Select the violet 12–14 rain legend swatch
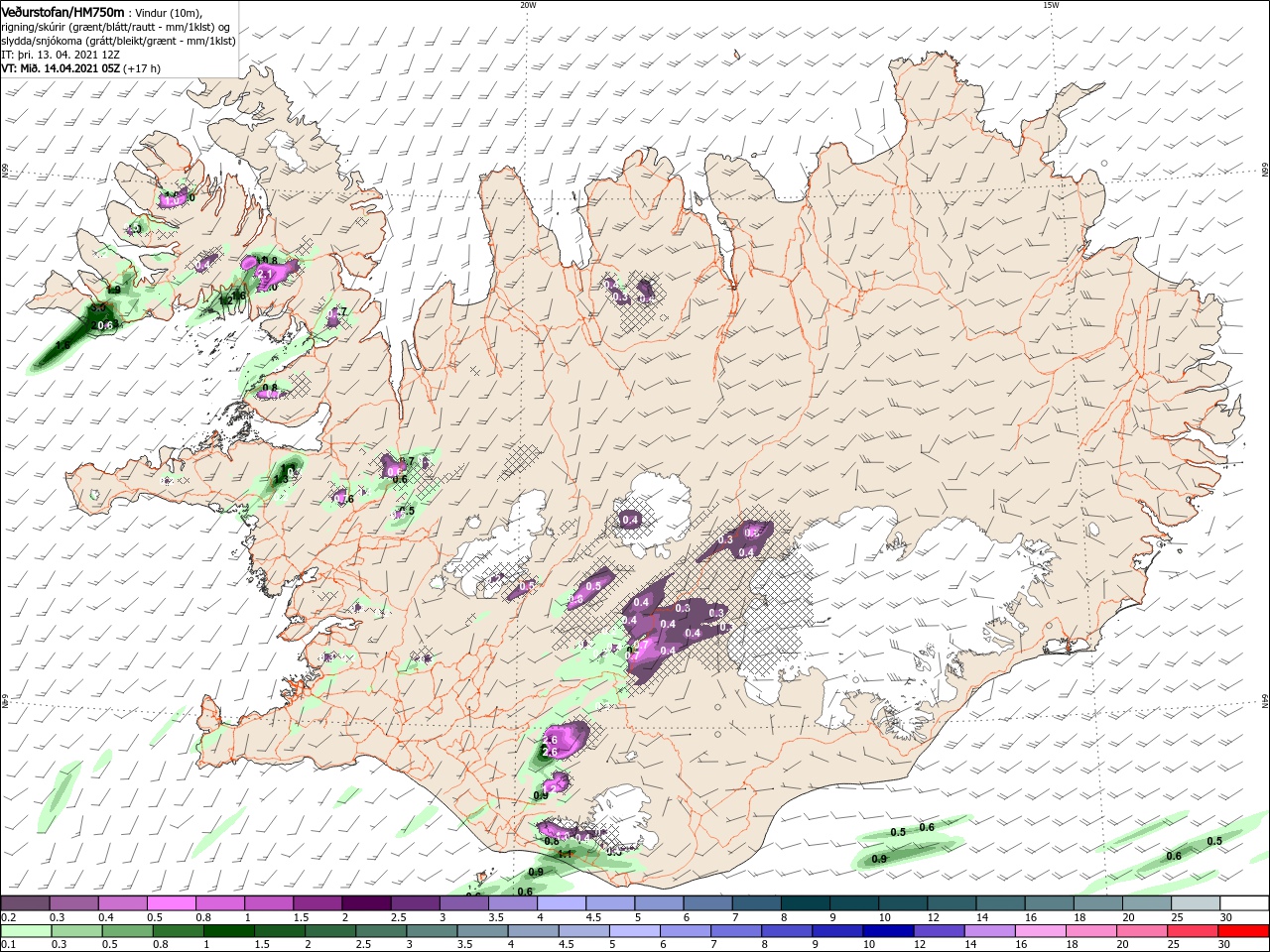Image resolution: width=1270 pixels, height=952 pixels. [939, 931]
